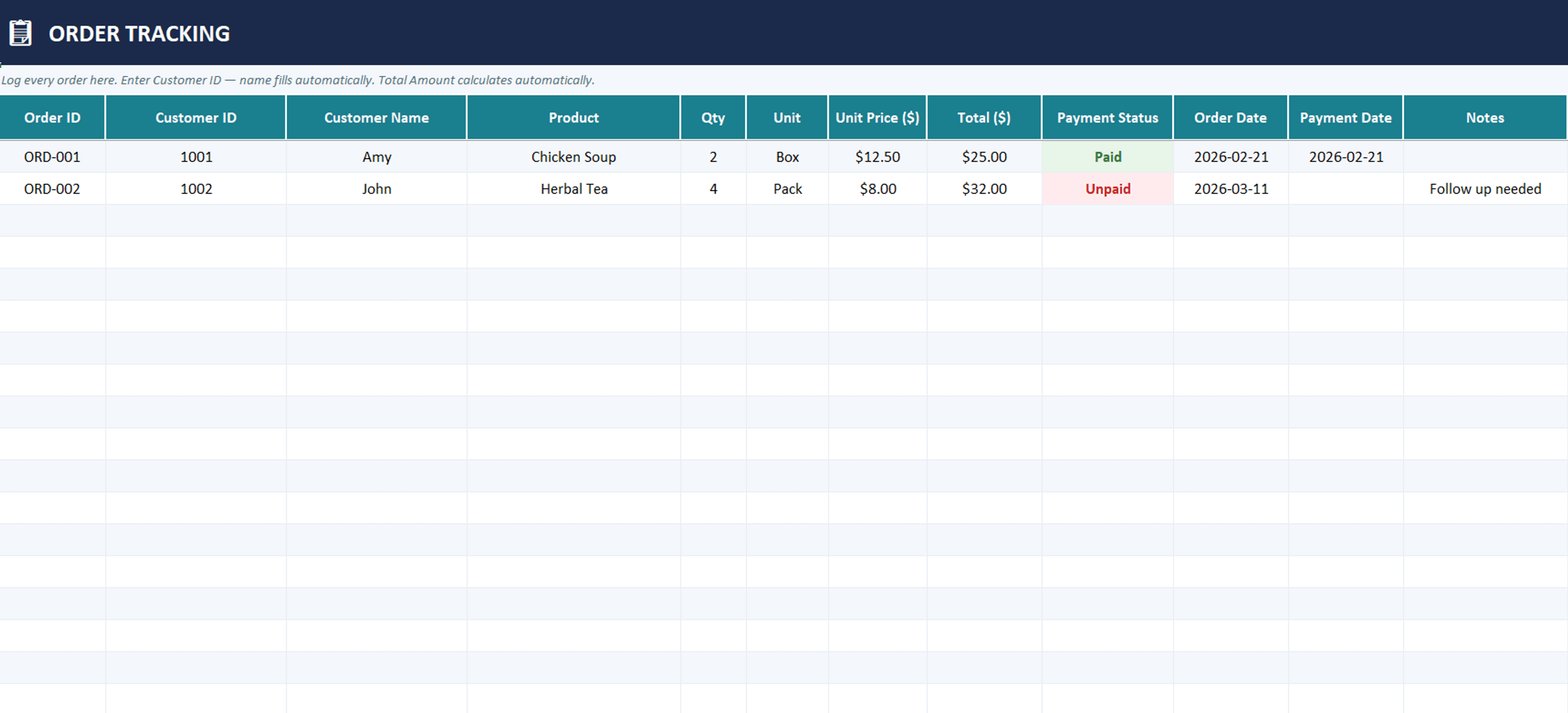Click the Chicken Soup product cell
The height and width of the screenshot is (713, 1568).
coord(574,157)
